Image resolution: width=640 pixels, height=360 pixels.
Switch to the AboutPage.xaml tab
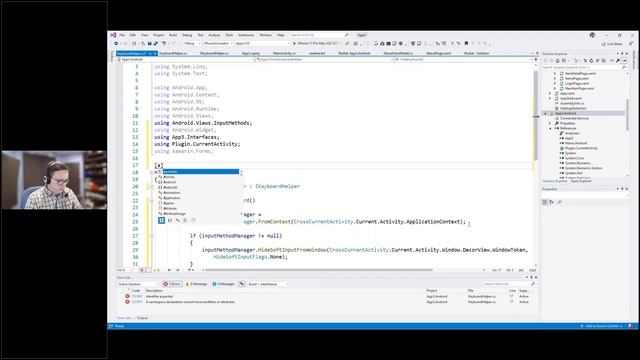point(438,53)
